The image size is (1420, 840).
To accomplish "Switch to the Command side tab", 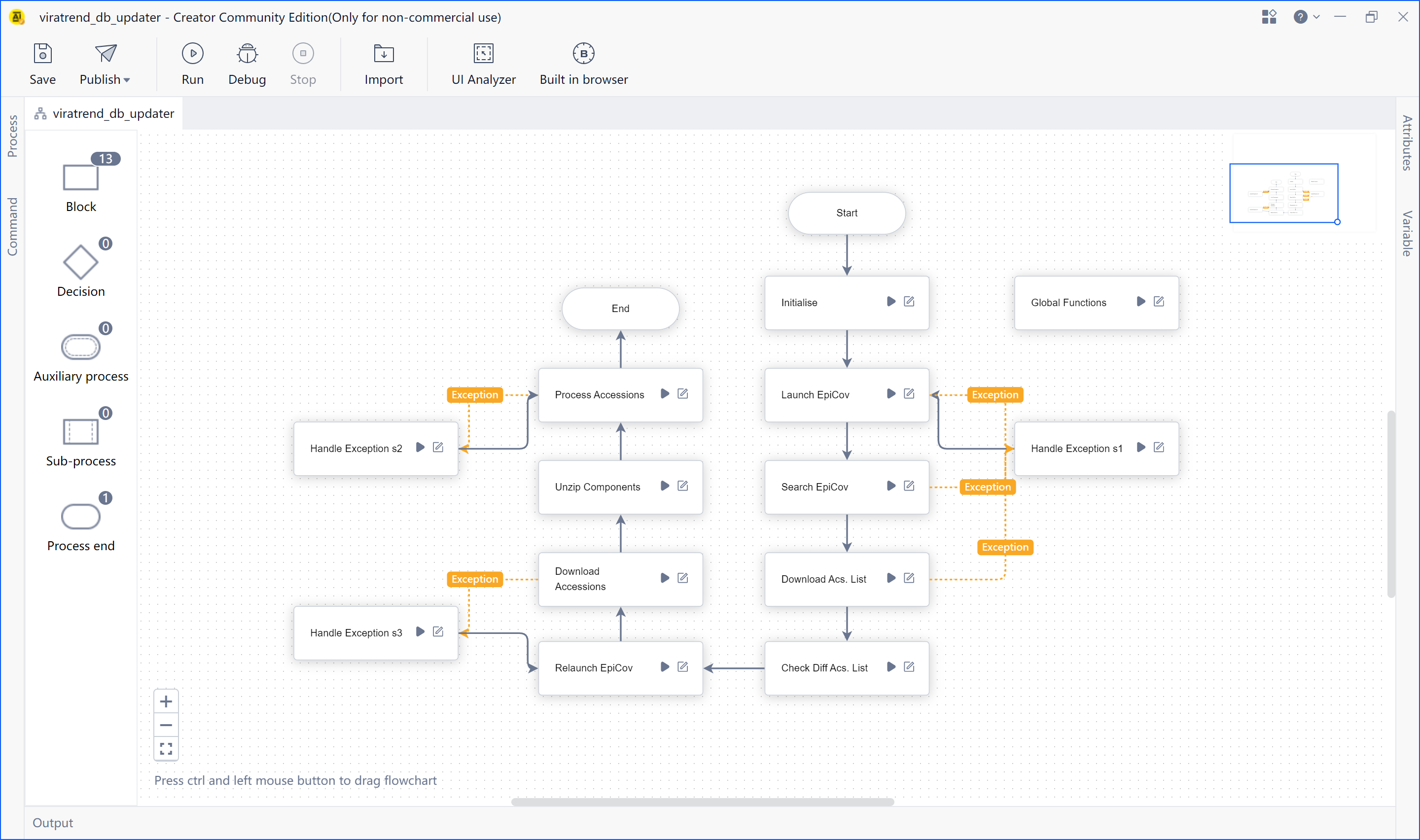I will coord(12,226).
